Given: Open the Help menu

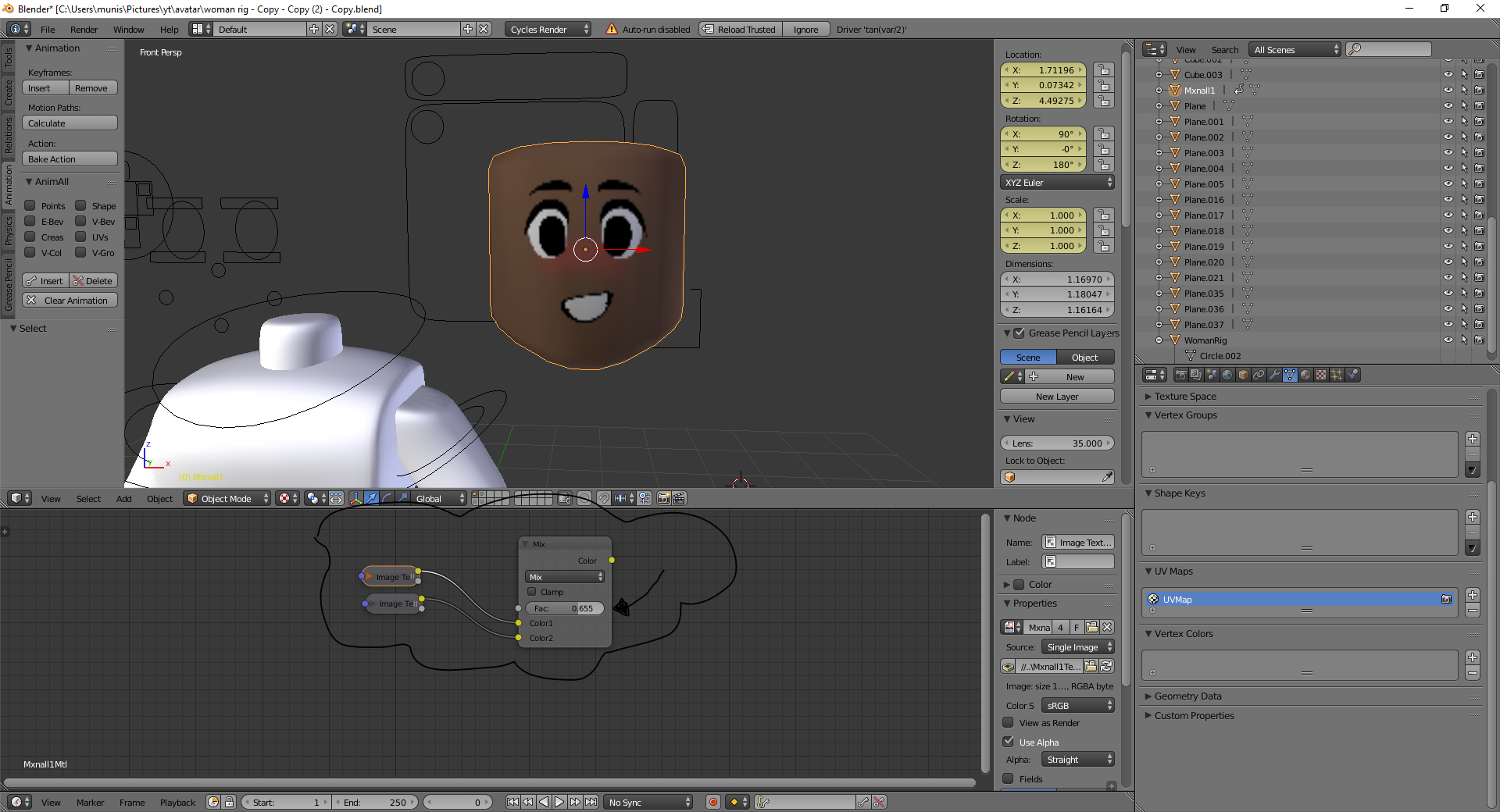Looking at the screenshot, I should [x=169, y=30].
